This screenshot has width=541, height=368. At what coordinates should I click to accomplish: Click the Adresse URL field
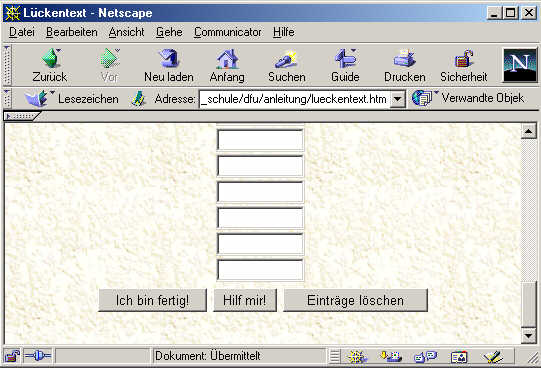click(295, 99)
